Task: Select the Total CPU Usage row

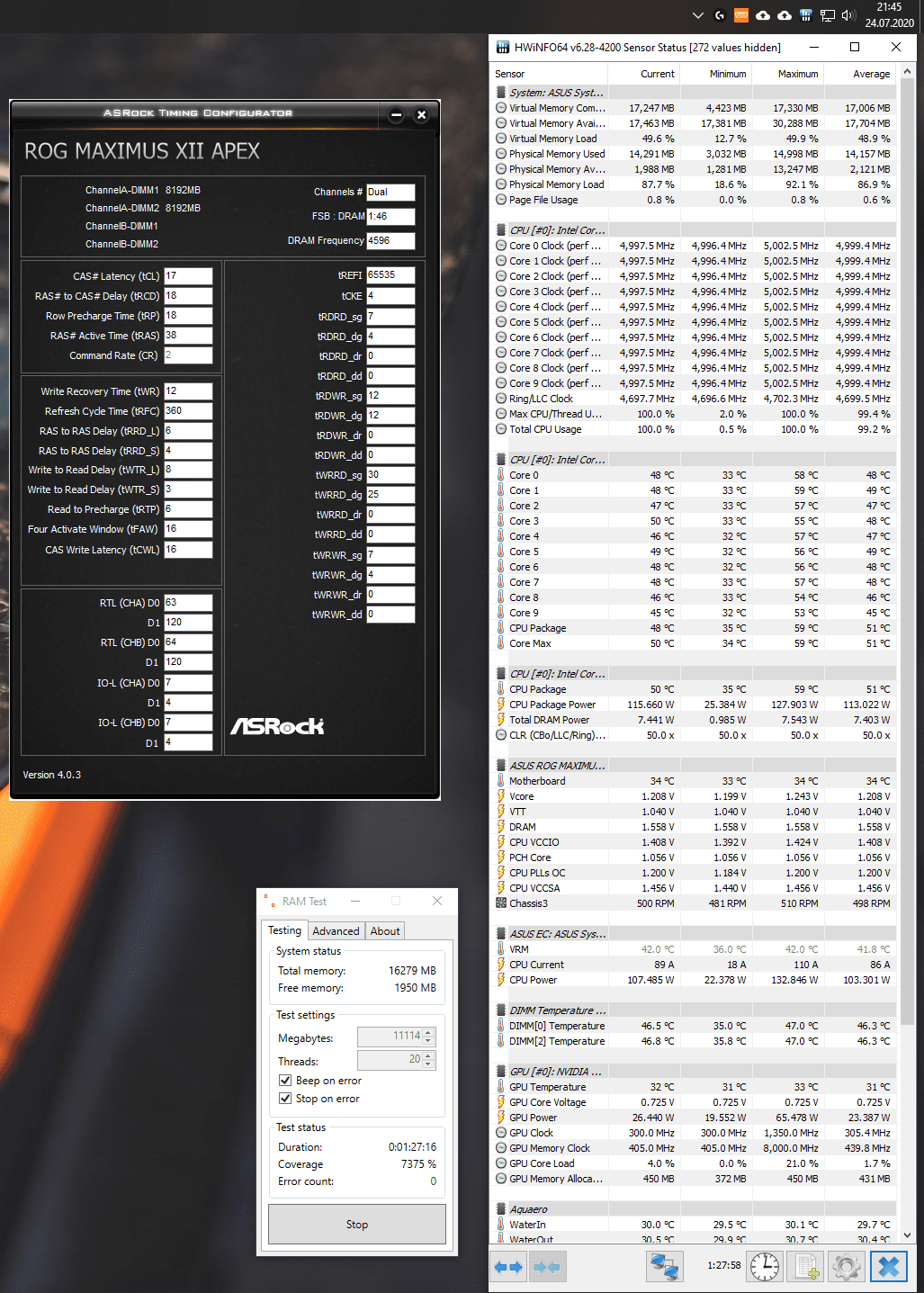Action: pos(694,429)
